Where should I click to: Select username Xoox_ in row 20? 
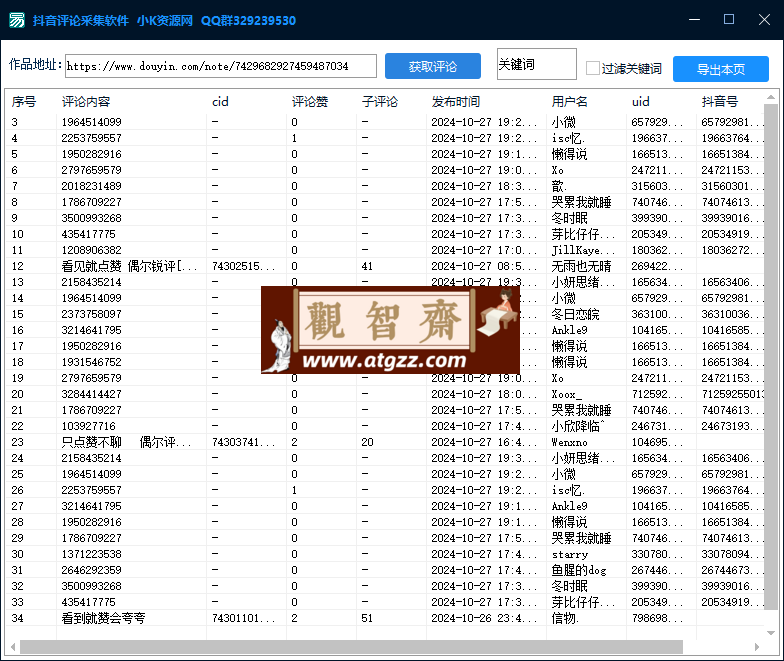pyautogui.click(x=566, y=394)
